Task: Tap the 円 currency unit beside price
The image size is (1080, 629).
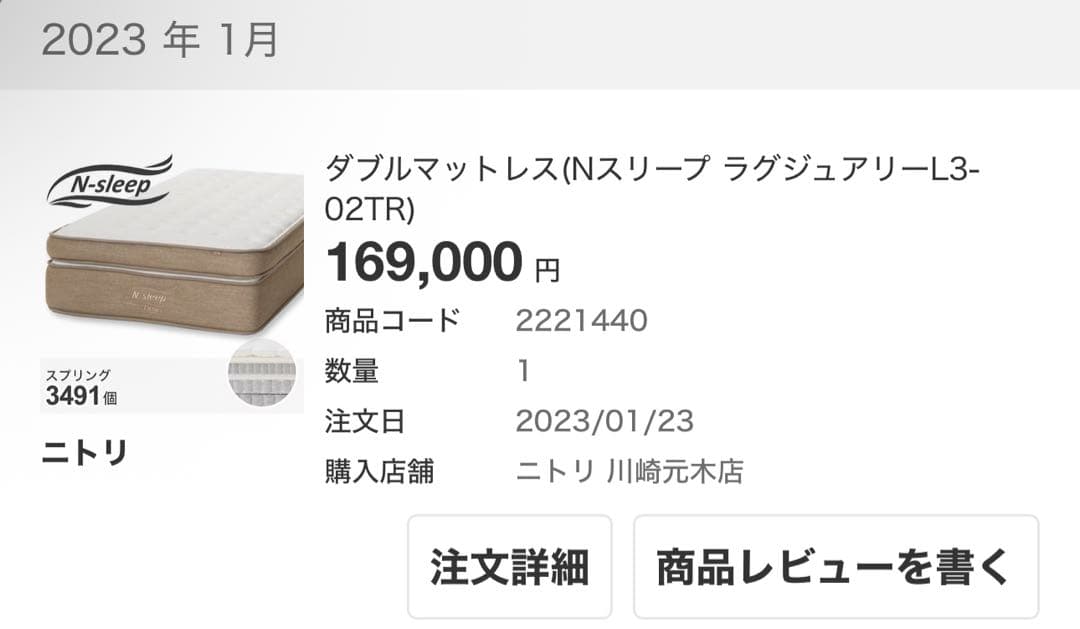Action: [x=547, y=269]
